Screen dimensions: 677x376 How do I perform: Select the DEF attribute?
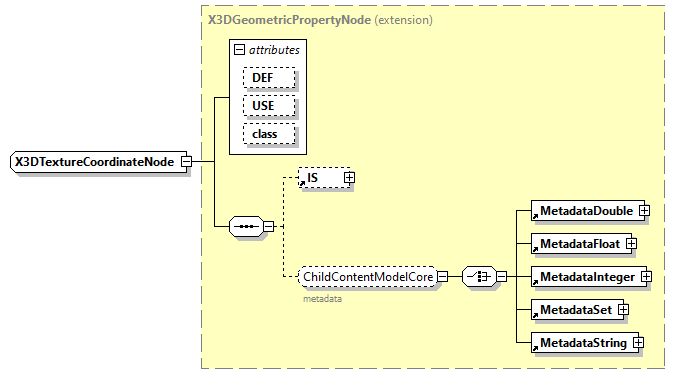click(x=269, y=78)
